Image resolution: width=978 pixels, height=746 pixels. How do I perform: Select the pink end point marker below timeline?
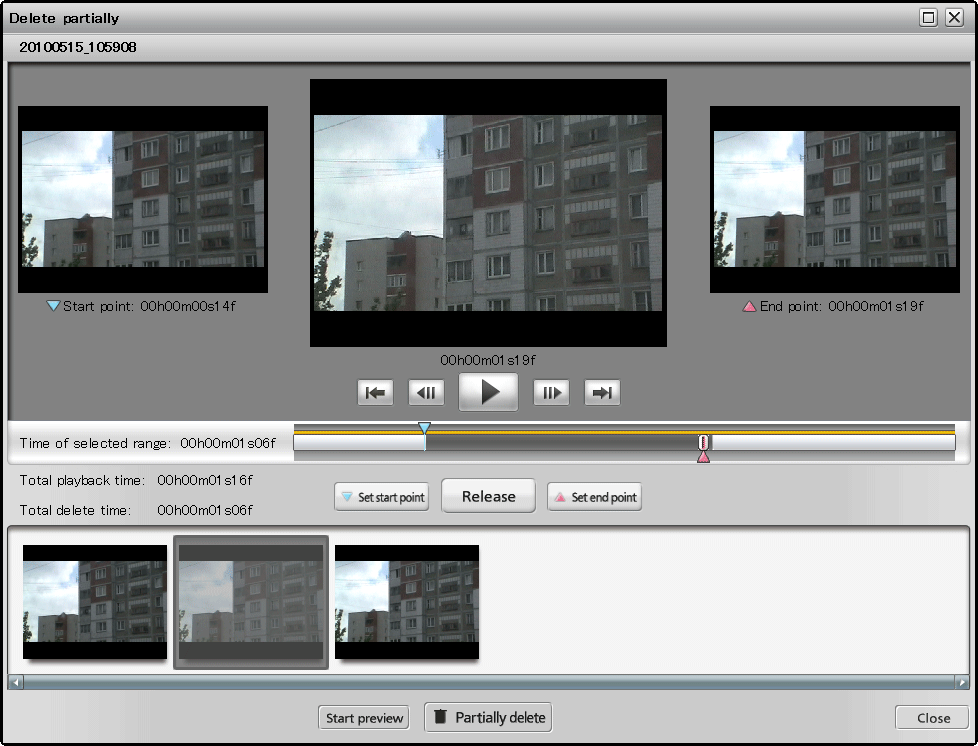pyautogui.click(x=704, y=457)
